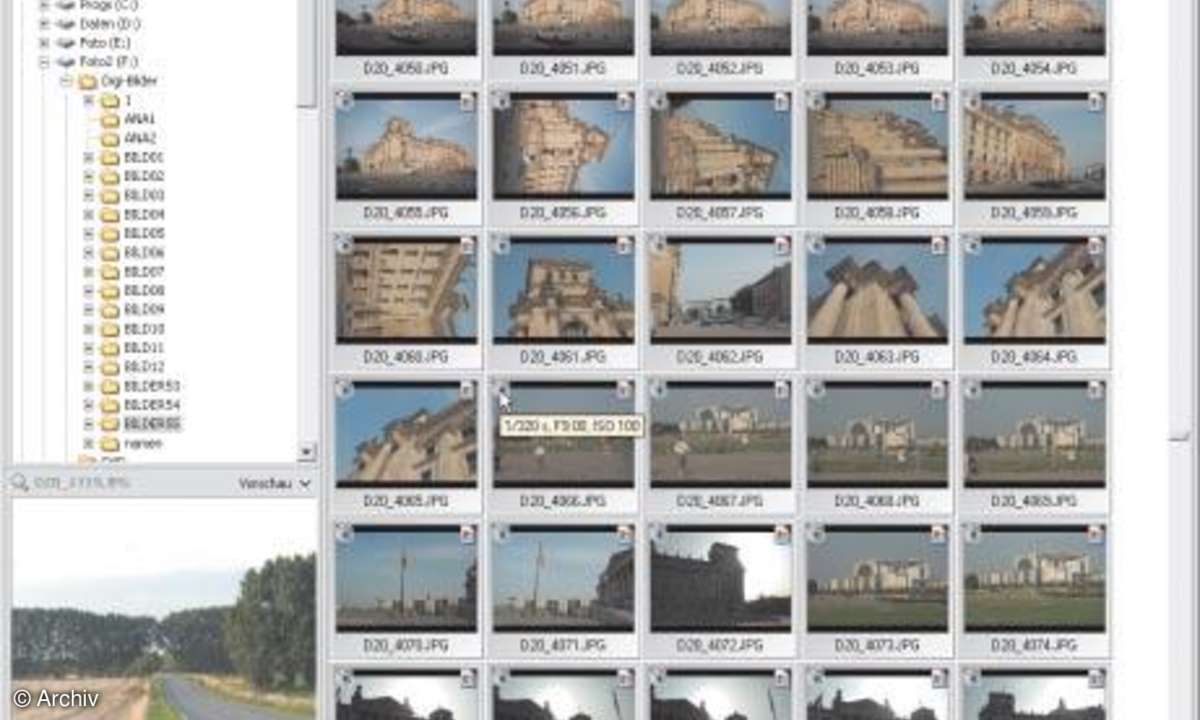This screenshot has height=720, width=1200.
Task: Collapse the Foto2 (F:) drive node
Action: click(43, 62)
